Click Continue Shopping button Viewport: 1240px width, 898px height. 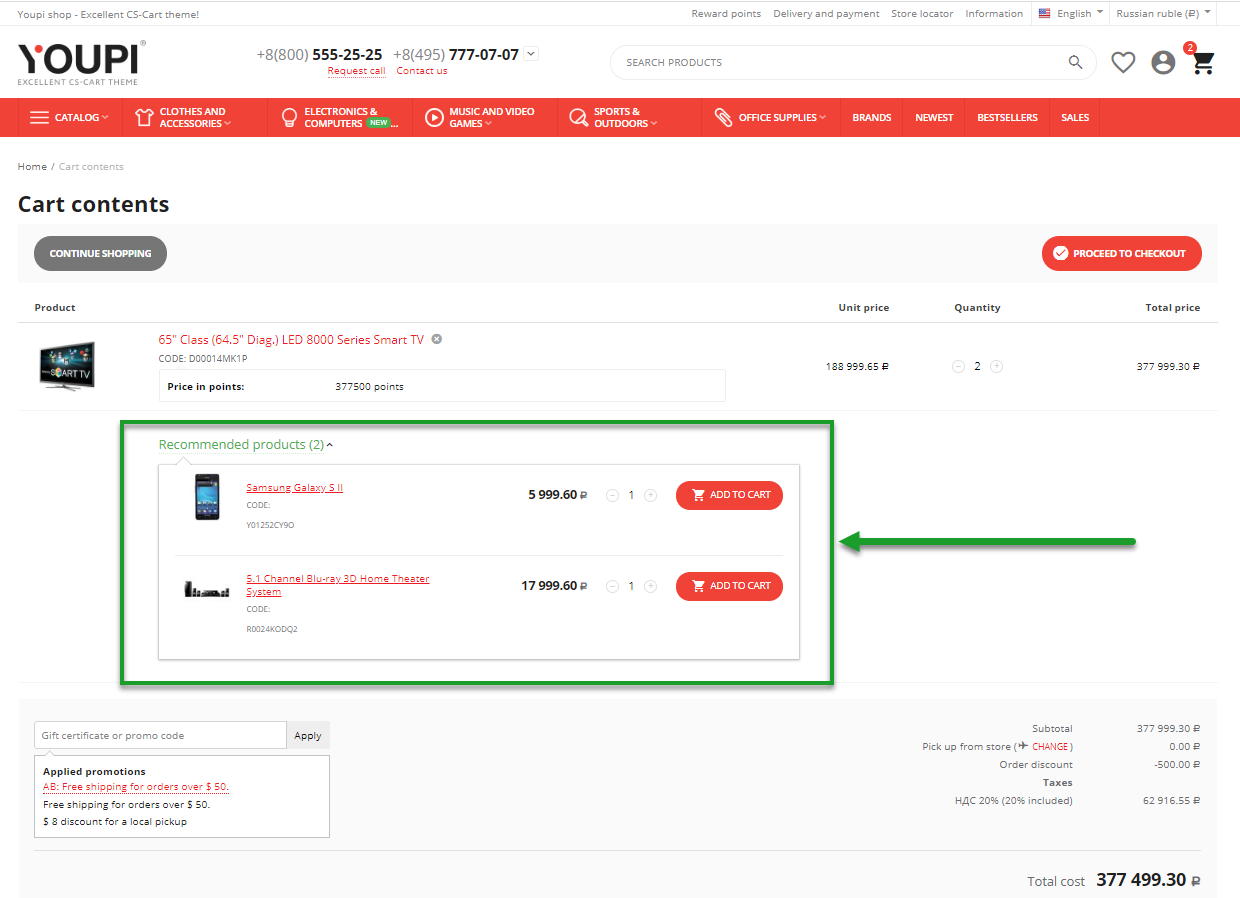click(100, 253)
